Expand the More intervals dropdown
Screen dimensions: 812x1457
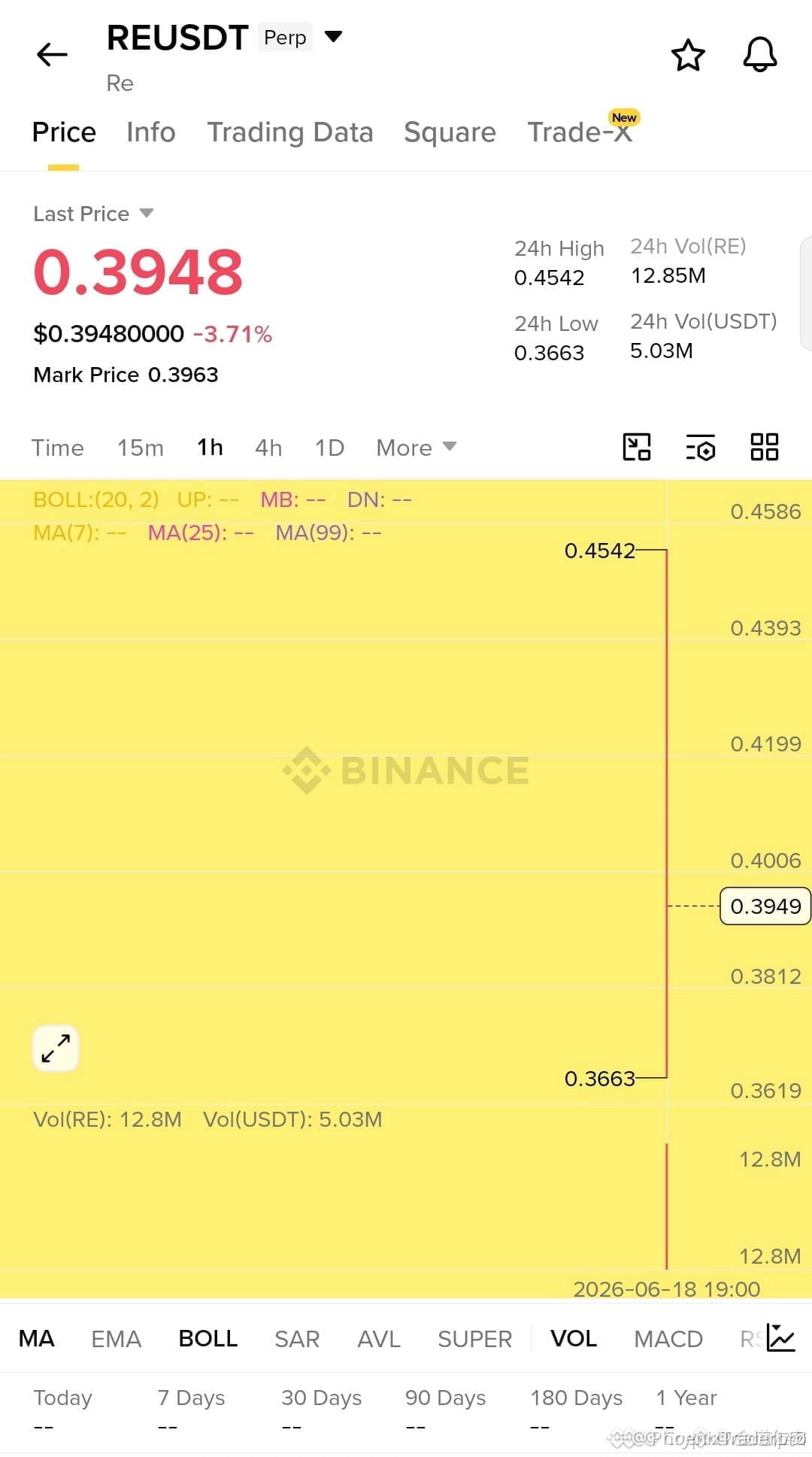pyautogui.click(x=417, y=448)
